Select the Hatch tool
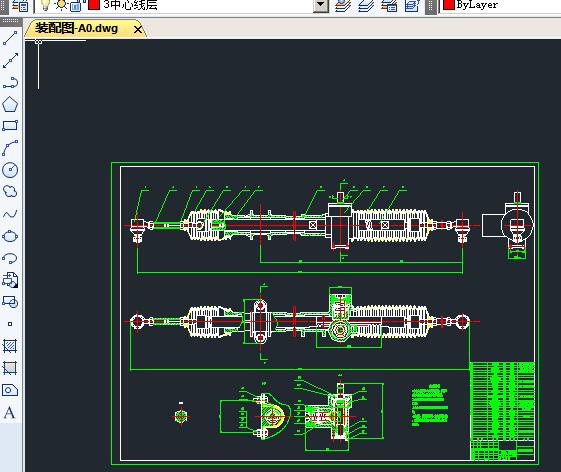 pyautogui.click(x=10, y=346)
